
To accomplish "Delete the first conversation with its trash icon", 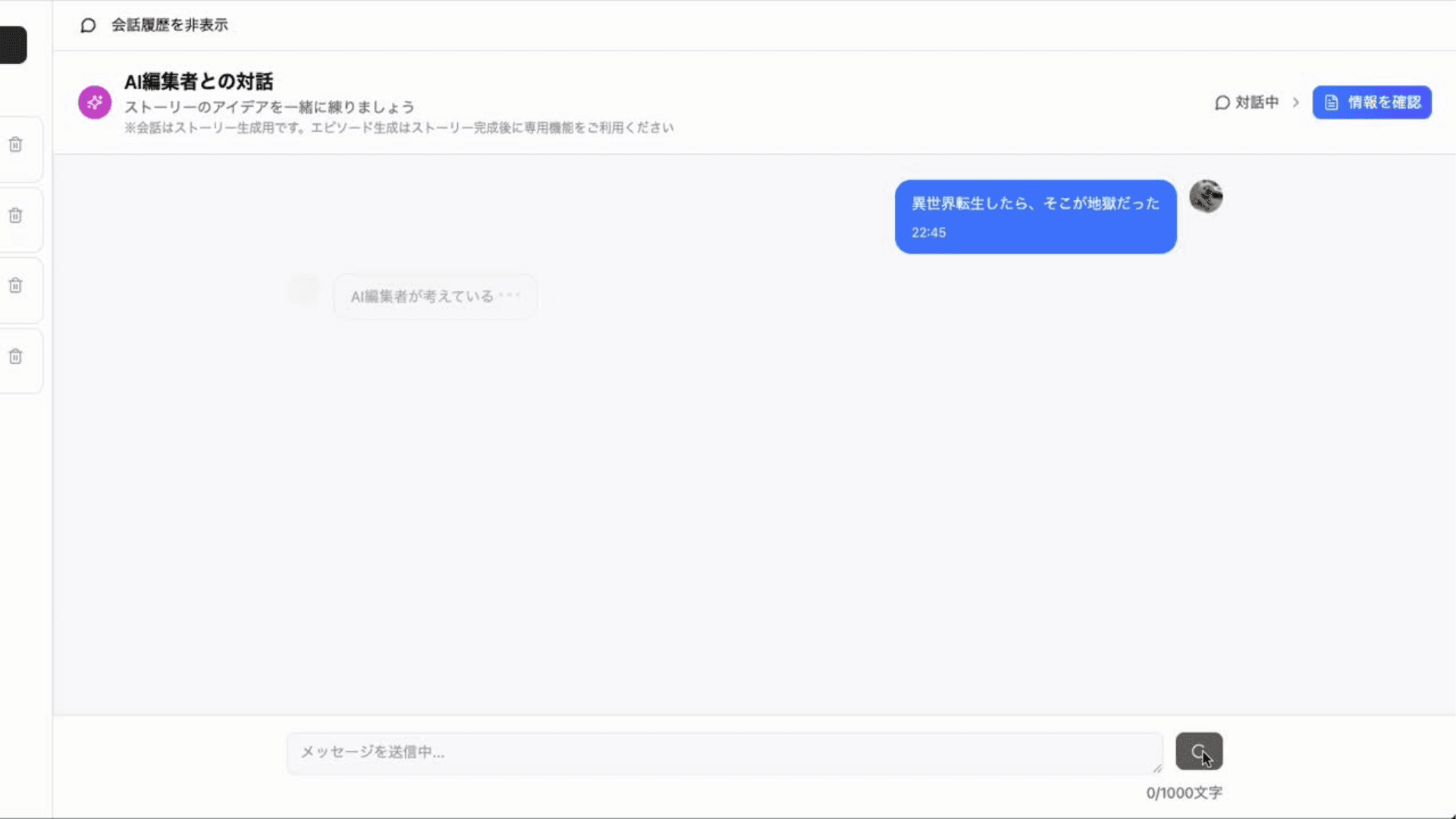I will (14, 144).
